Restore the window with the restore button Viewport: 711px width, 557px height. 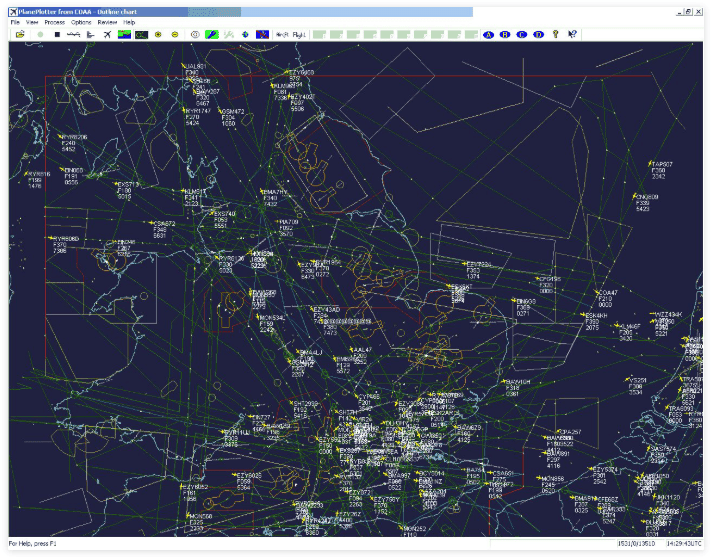(689, 12)
